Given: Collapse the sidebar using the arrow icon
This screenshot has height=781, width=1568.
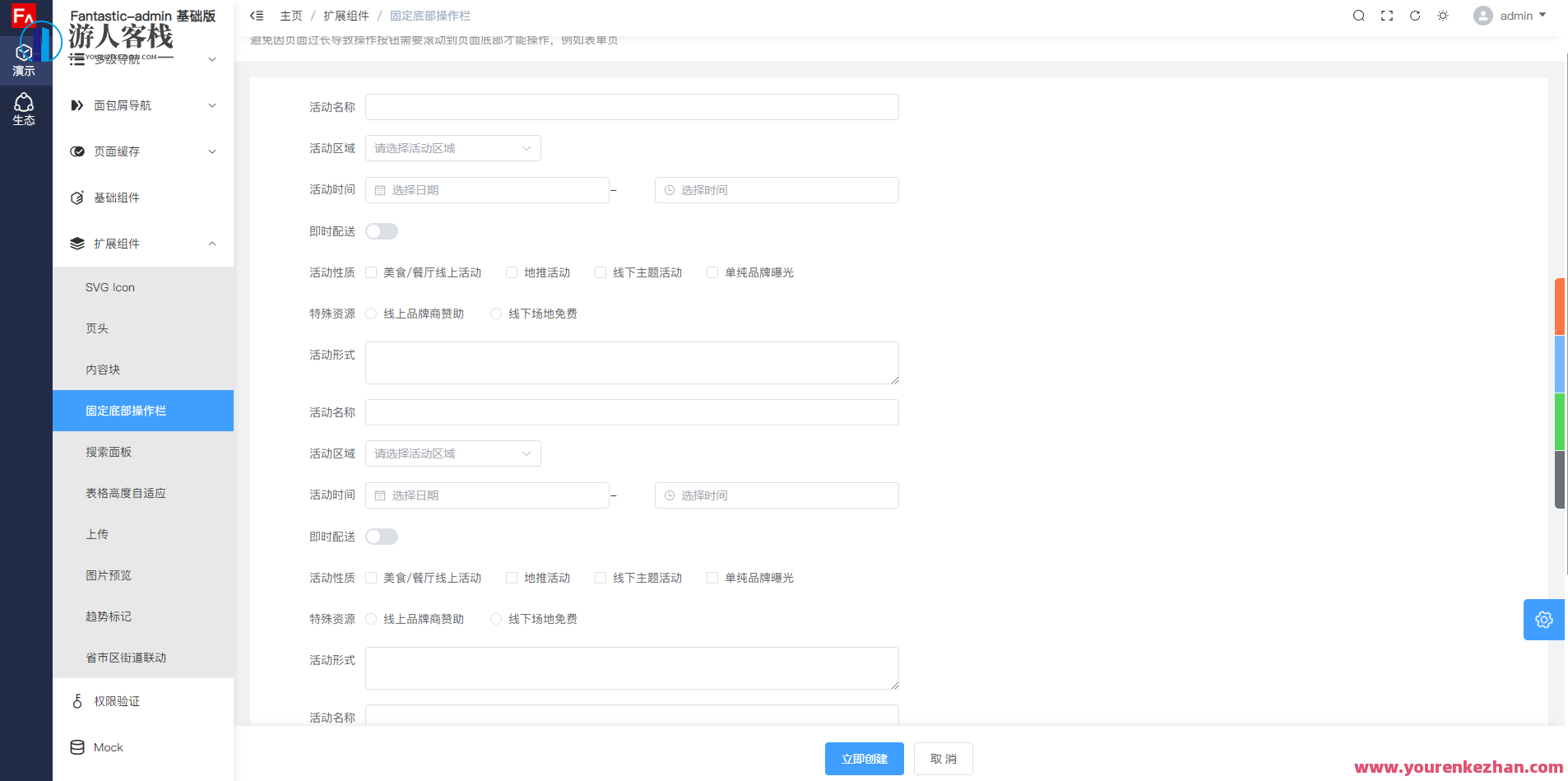Looking at the screenshot, I should 257,15.
